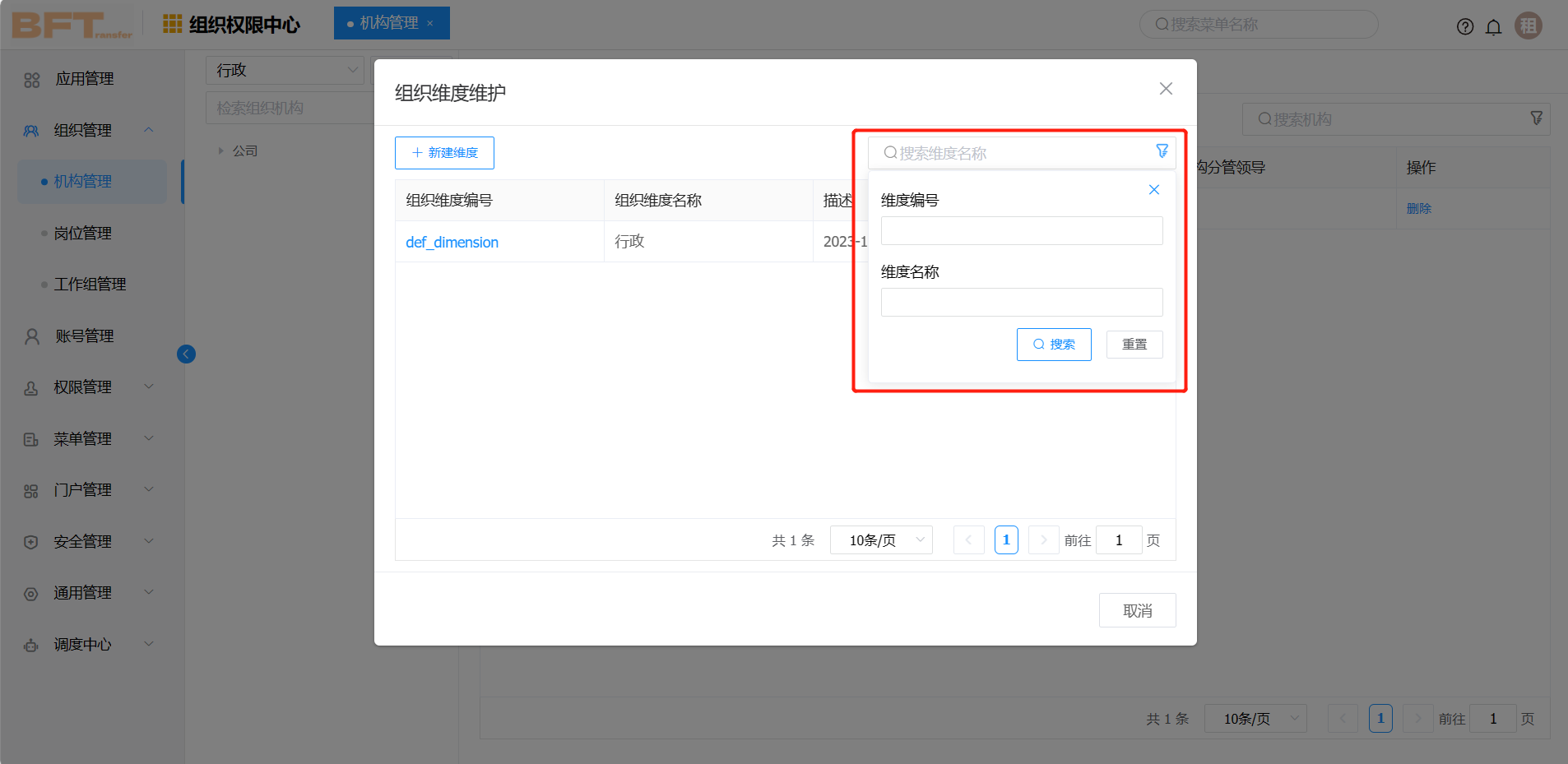Click the notification bell icon
This screenshot has width=1568, height=764.
[1493, 25]
